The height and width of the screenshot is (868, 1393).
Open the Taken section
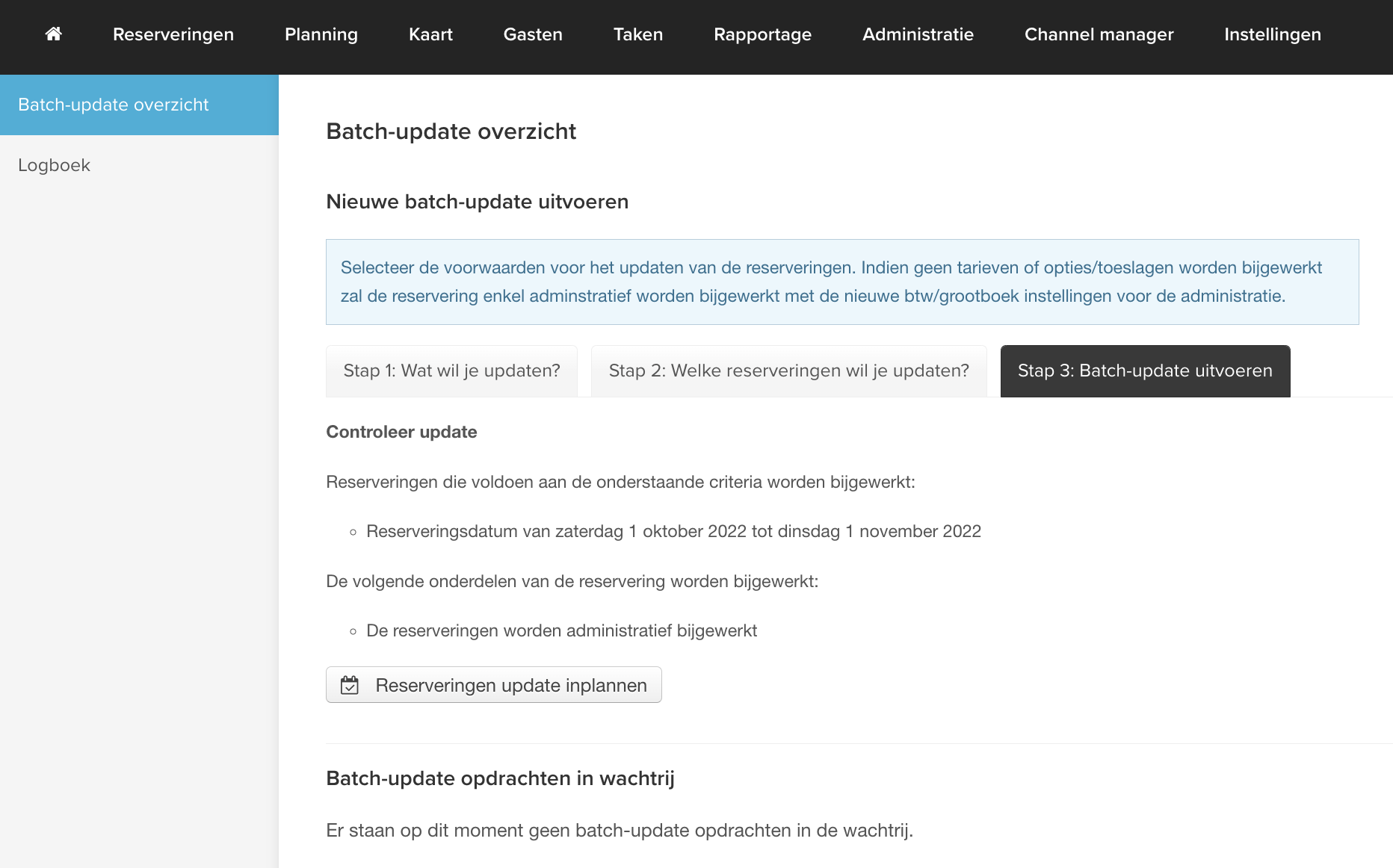pos(637,34)
